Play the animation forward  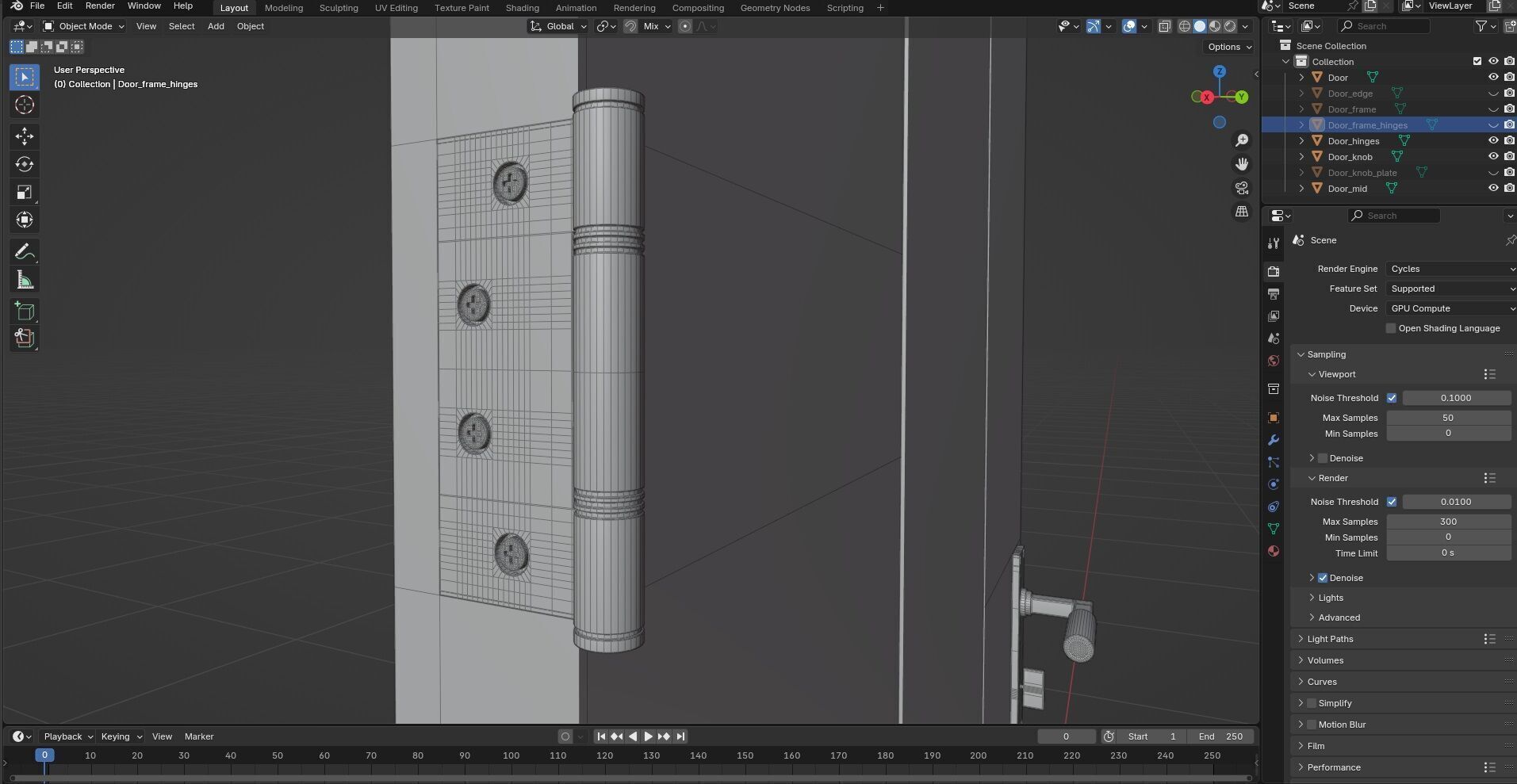click(648, 736)
